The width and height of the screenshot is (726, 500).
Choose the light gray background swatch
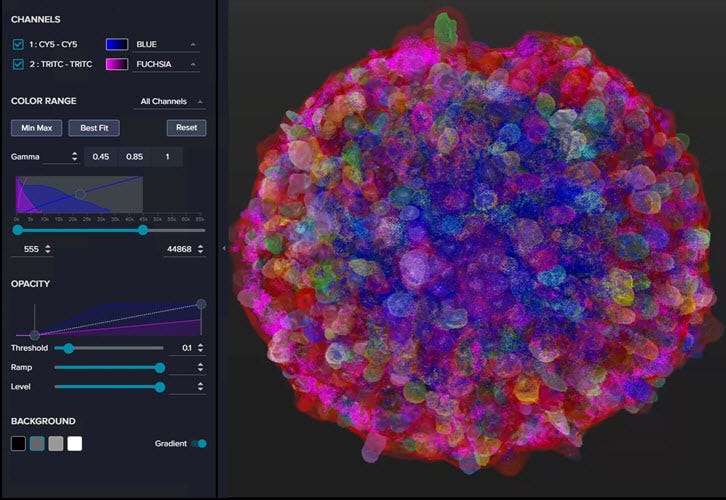(x=56, y=443)
